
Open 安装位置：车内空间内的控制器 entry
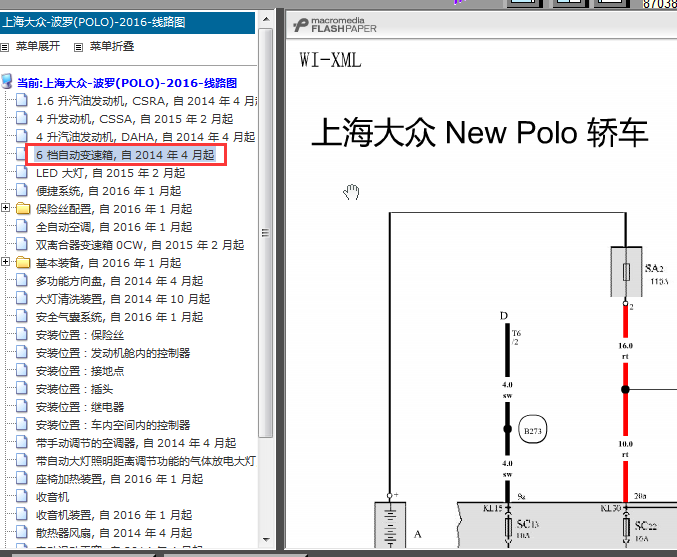coord(113,425)
